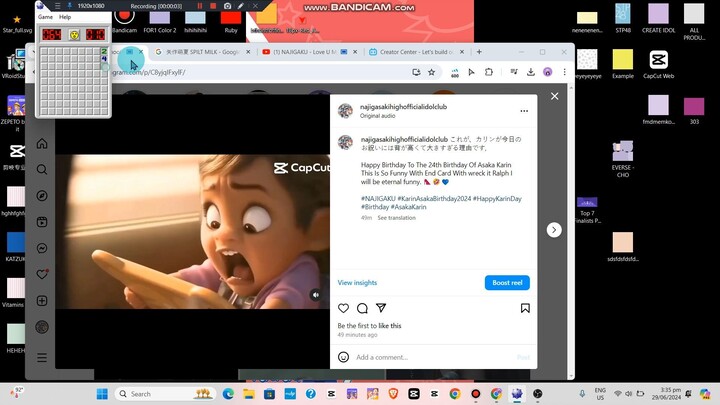Click the Boost reel button

pyautogui.click(x=507, y=283)
